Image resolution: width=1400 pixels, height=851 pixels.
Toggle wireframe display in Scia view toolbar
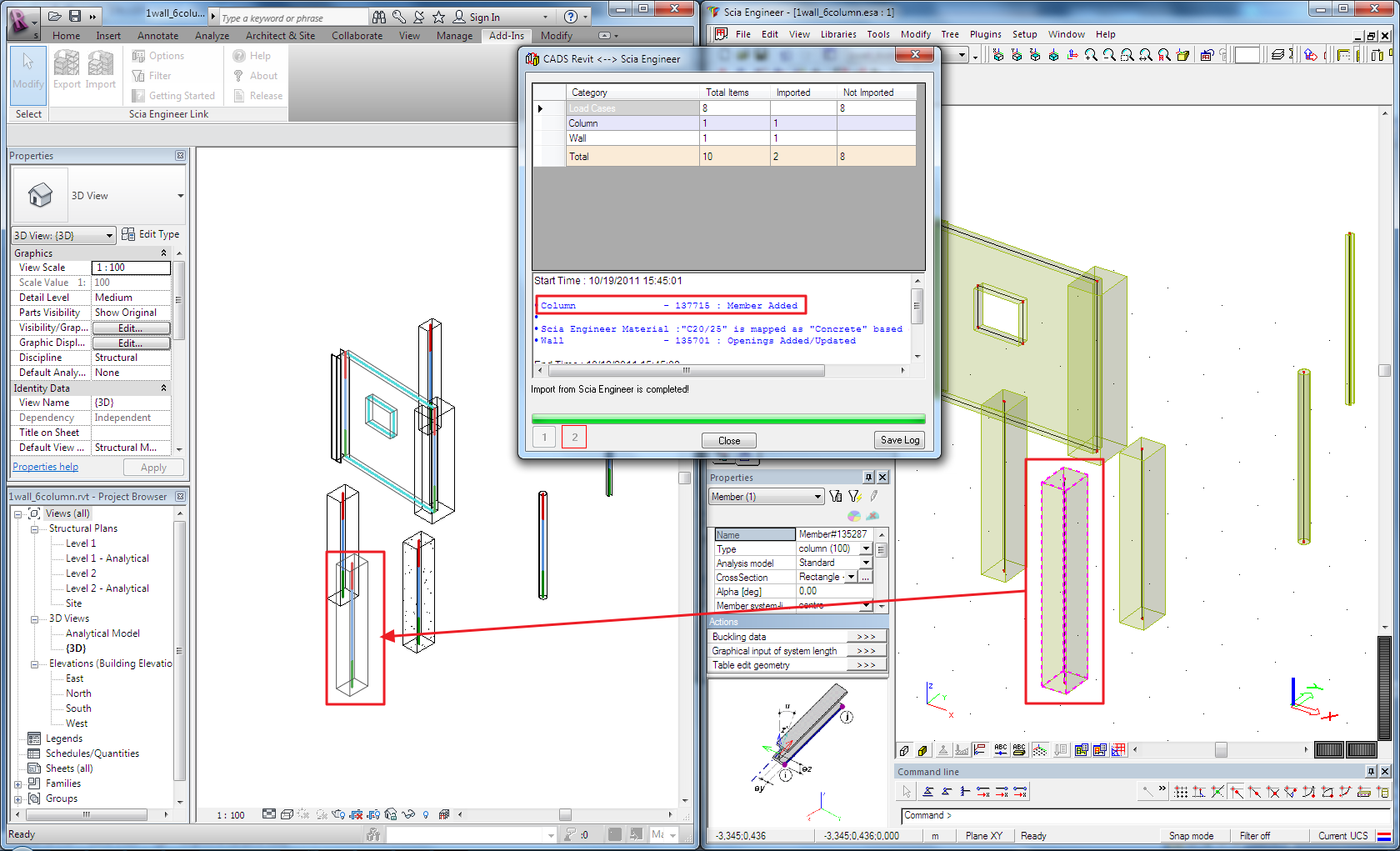point(905,750)
